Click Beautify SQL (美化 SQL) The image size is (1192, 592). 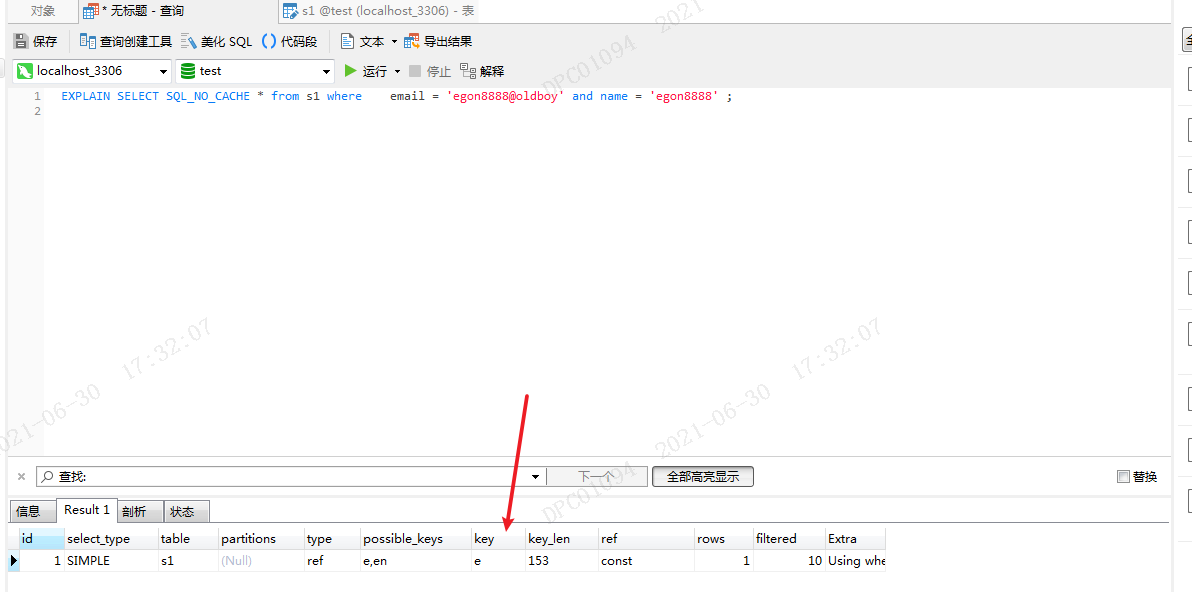pyautogui.click(x=216, y=41)
